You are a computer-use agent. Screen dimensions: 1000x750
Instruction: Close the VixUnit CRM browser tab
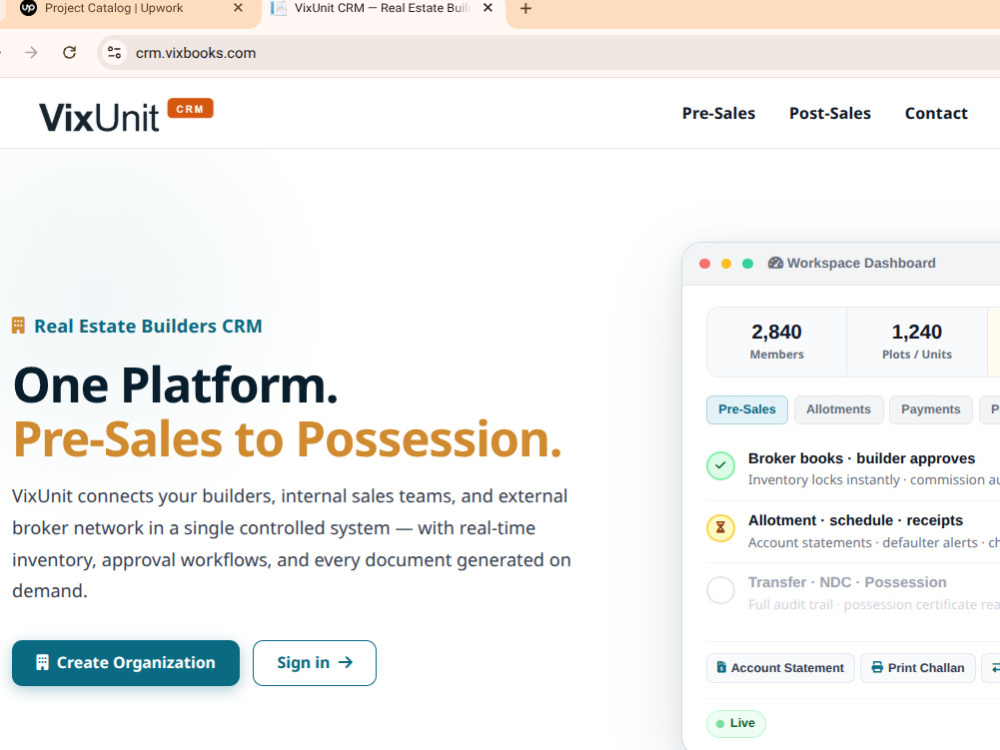point(488,8)
